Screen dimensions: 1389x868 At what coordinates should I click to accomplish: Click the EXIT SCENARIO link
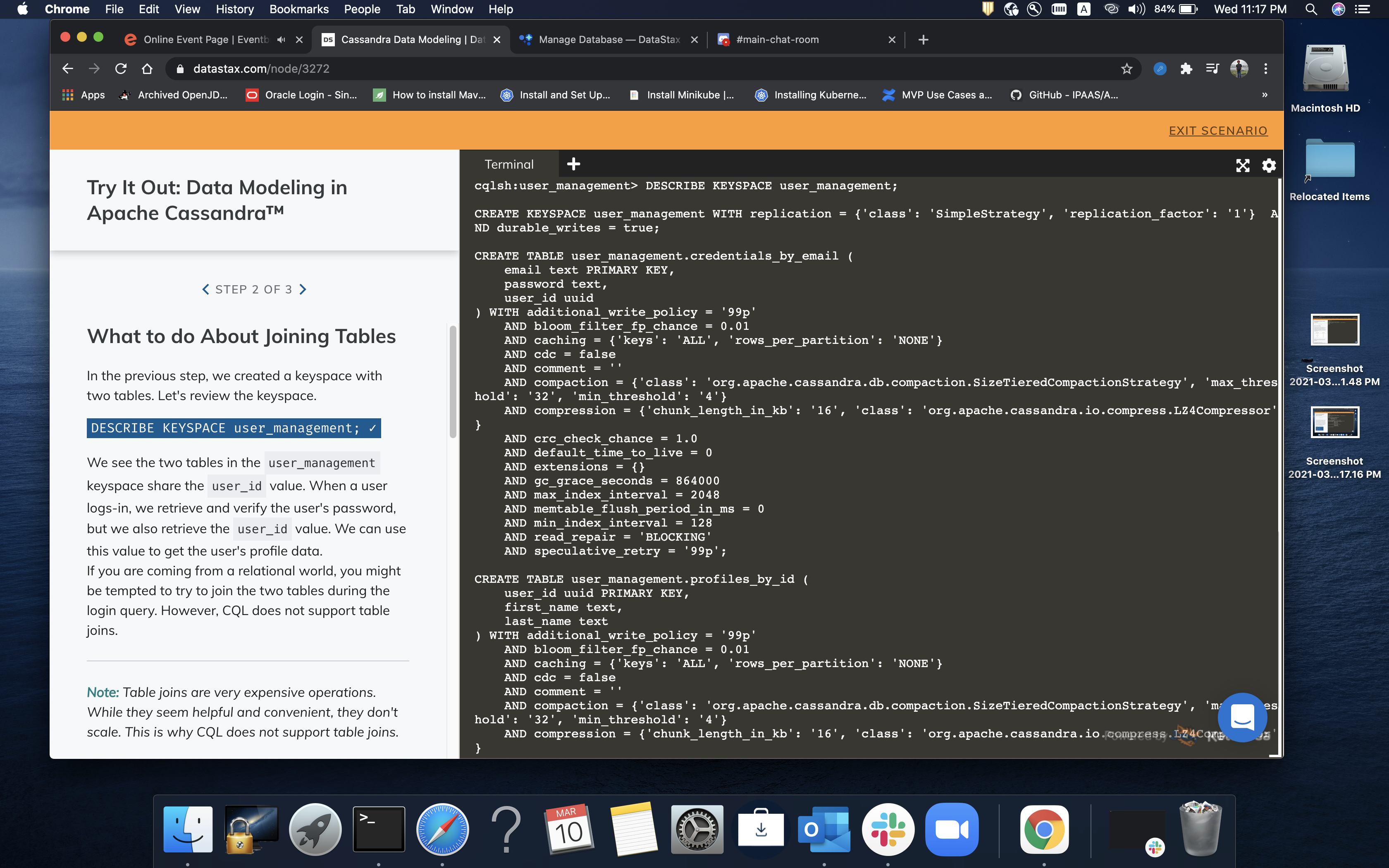[x=1218, y=130]
